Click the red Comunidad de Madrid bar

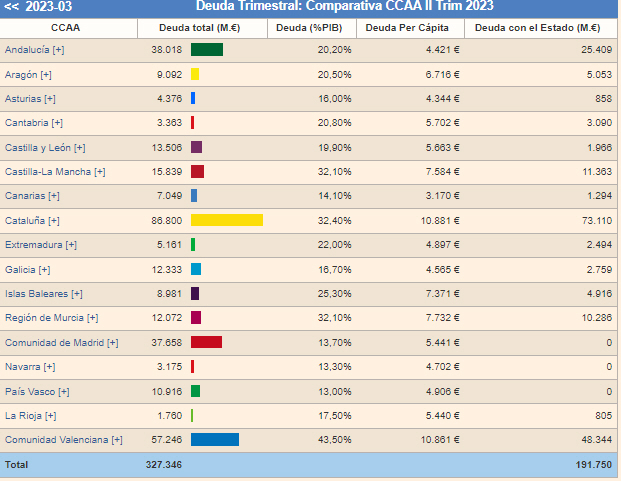(x=206, y=342)
